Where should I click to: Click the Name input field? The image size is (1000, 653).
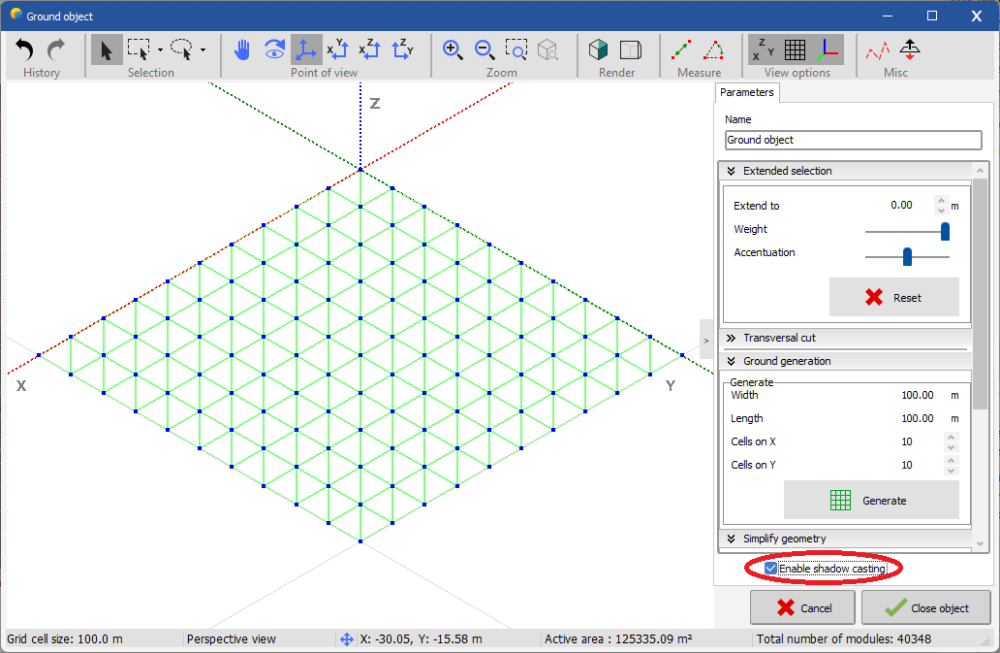[x=853, y=141]
